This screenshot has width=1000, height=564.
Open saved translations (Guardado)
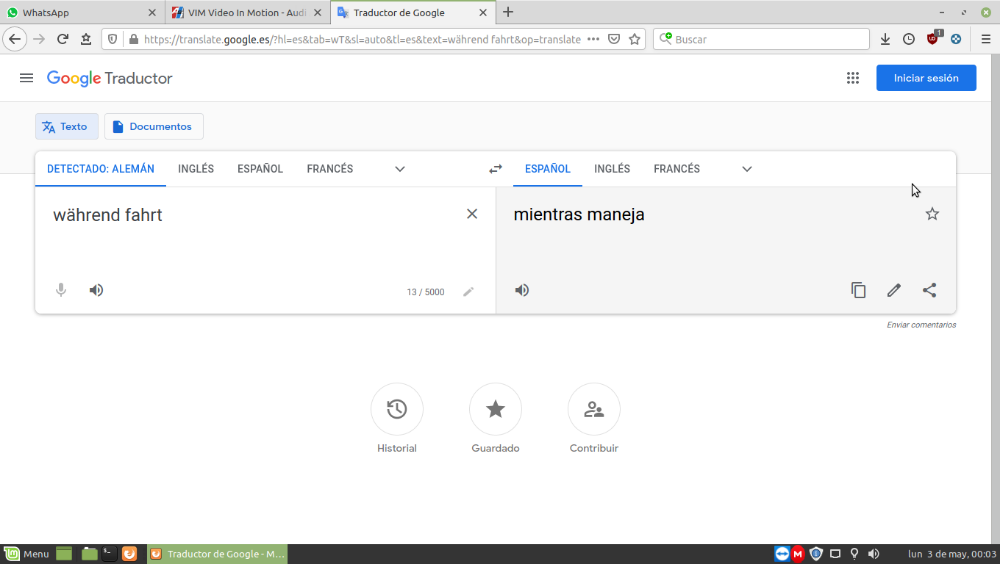click(496, 409)
